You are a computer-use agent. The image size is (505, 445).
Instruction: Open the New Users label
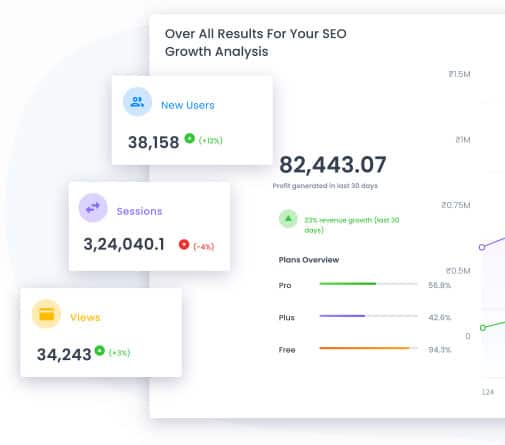pyautogui.click(x=188, y=105)
